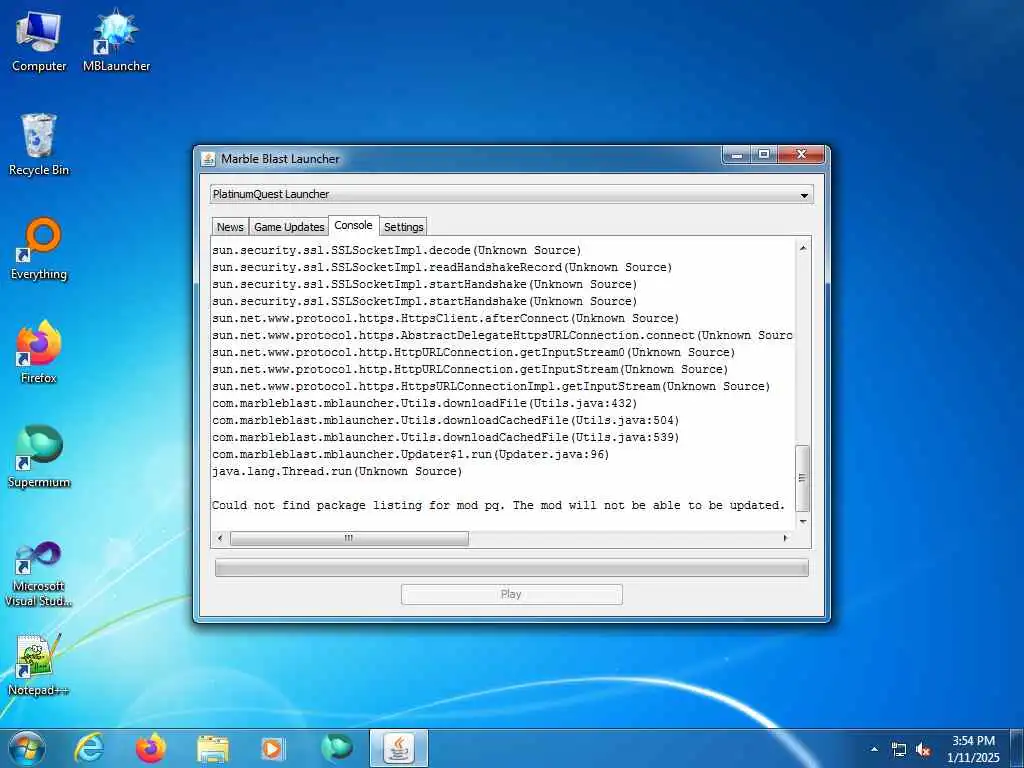Click the 'AbstractDelegateHttpsURLConnection.connect' line
This screenshot has height=768, width=1024.
503,335
